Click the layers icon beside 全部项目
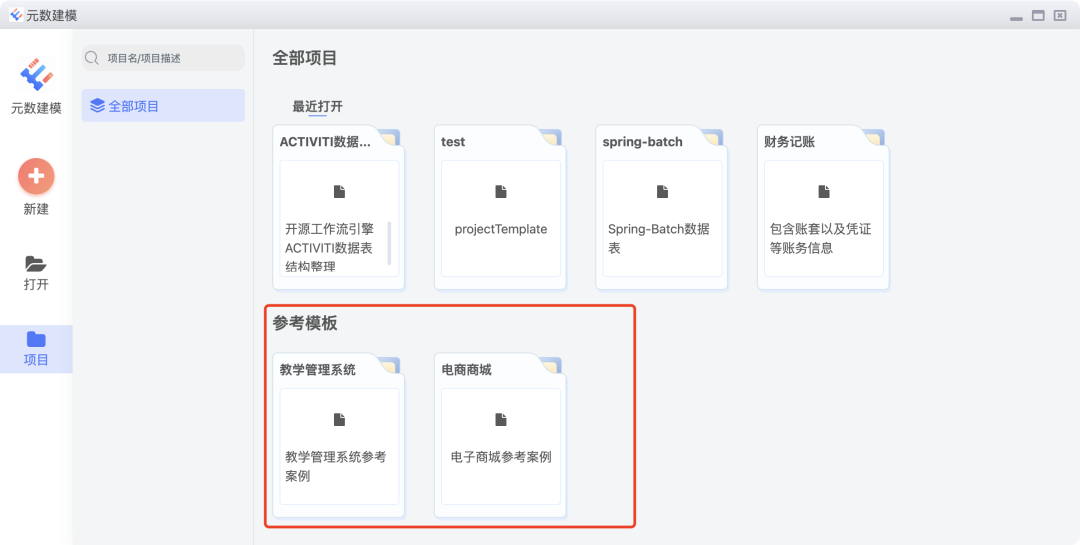Viewport: 1080px width, 545px height. coord(97,106)
